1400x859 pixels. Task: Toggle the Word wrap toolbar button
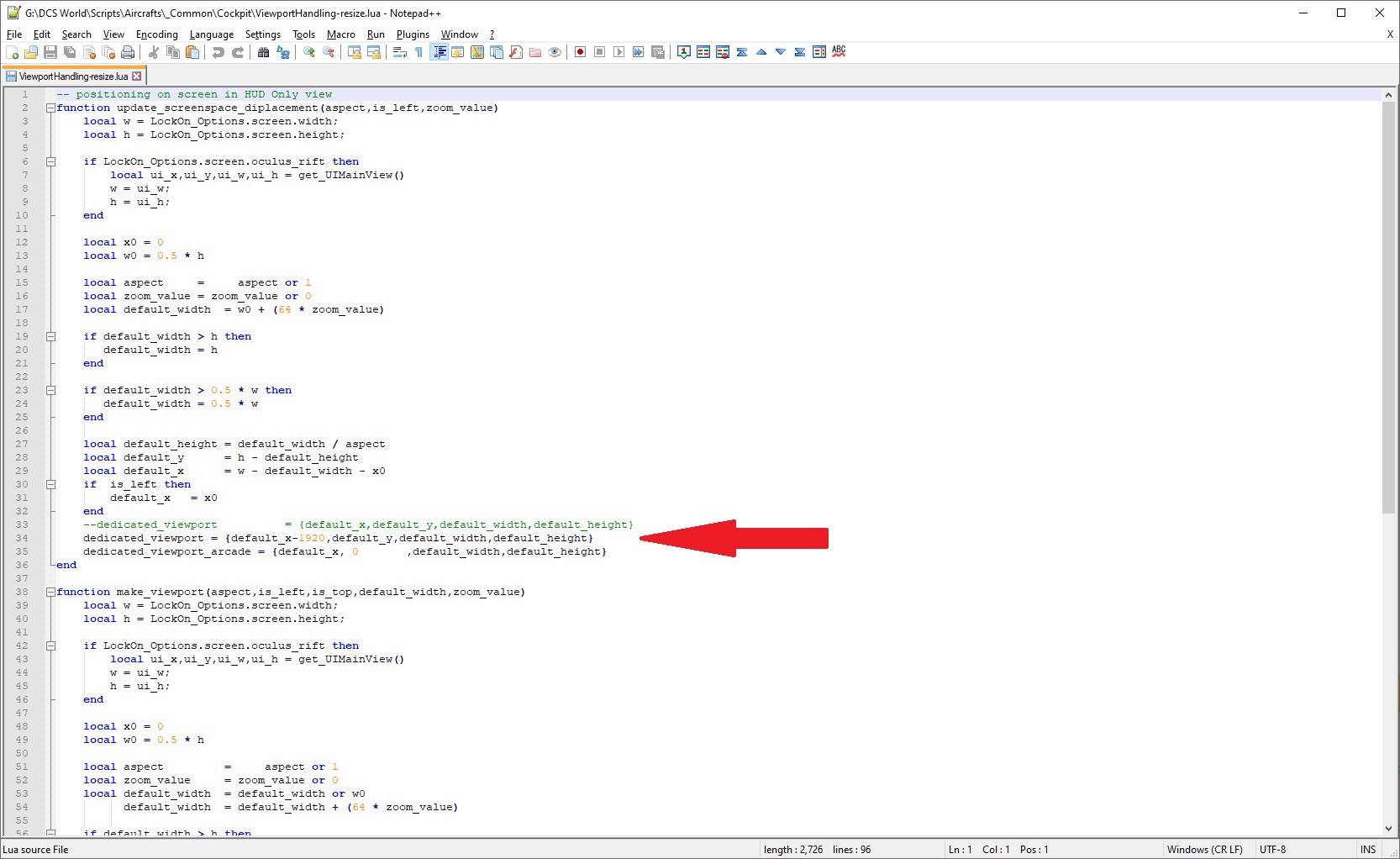tap(400, 52)
